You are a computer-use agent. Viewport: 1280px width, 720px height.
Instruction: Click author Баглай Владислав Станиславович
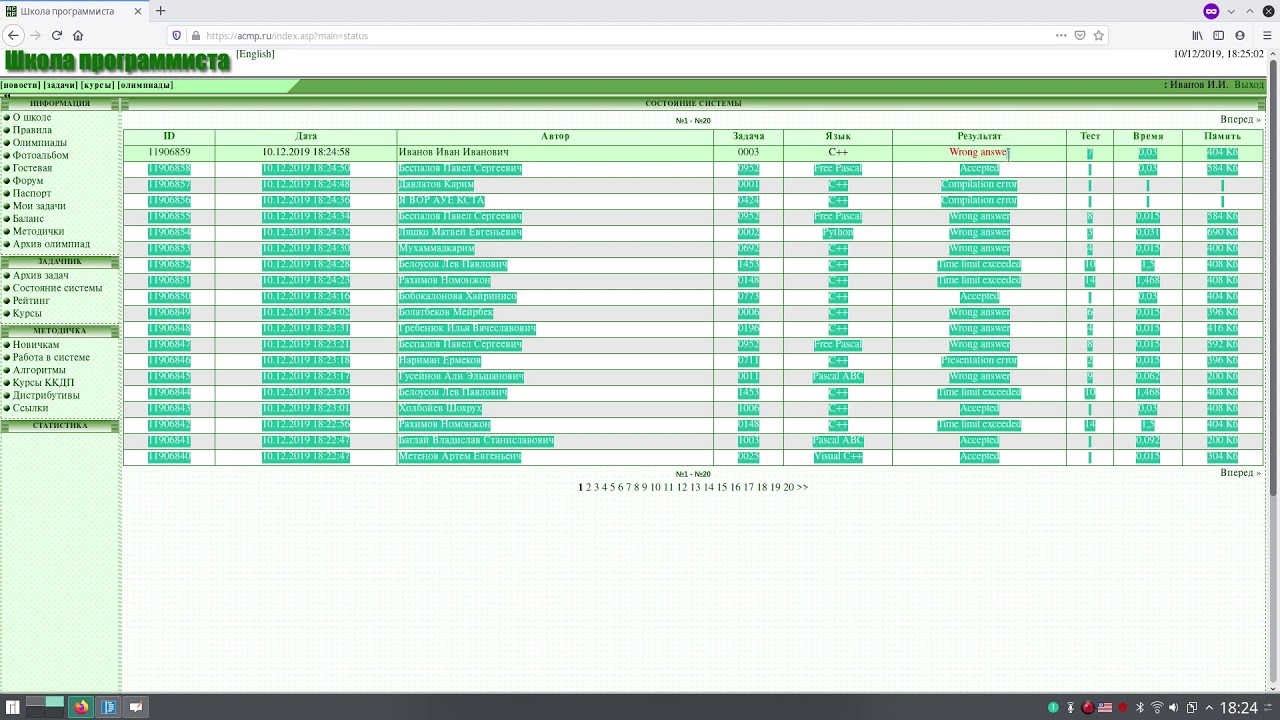point(476,440)
